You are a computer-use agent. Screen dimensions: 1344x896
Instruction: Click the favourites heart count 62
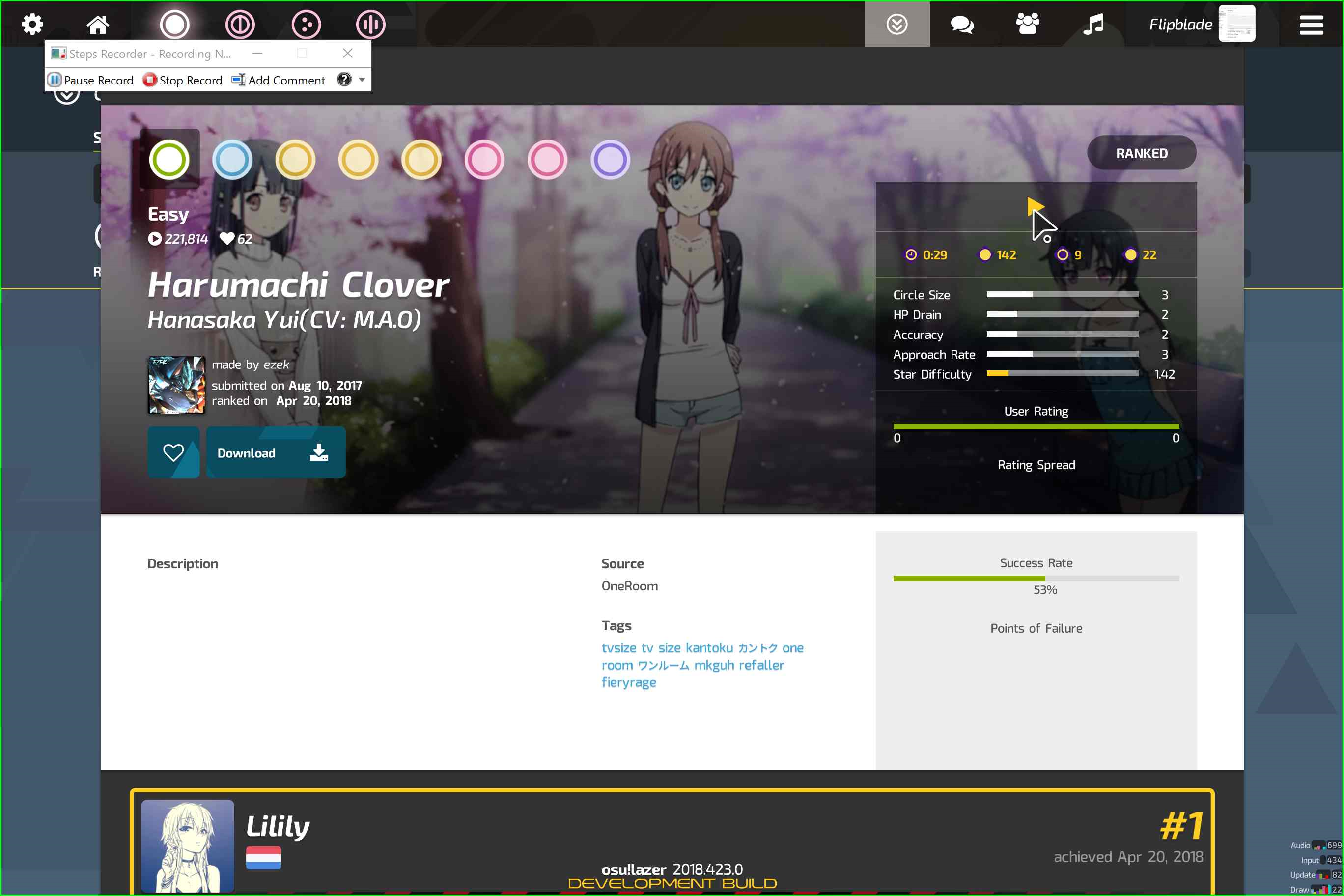(x=236, y=239)
